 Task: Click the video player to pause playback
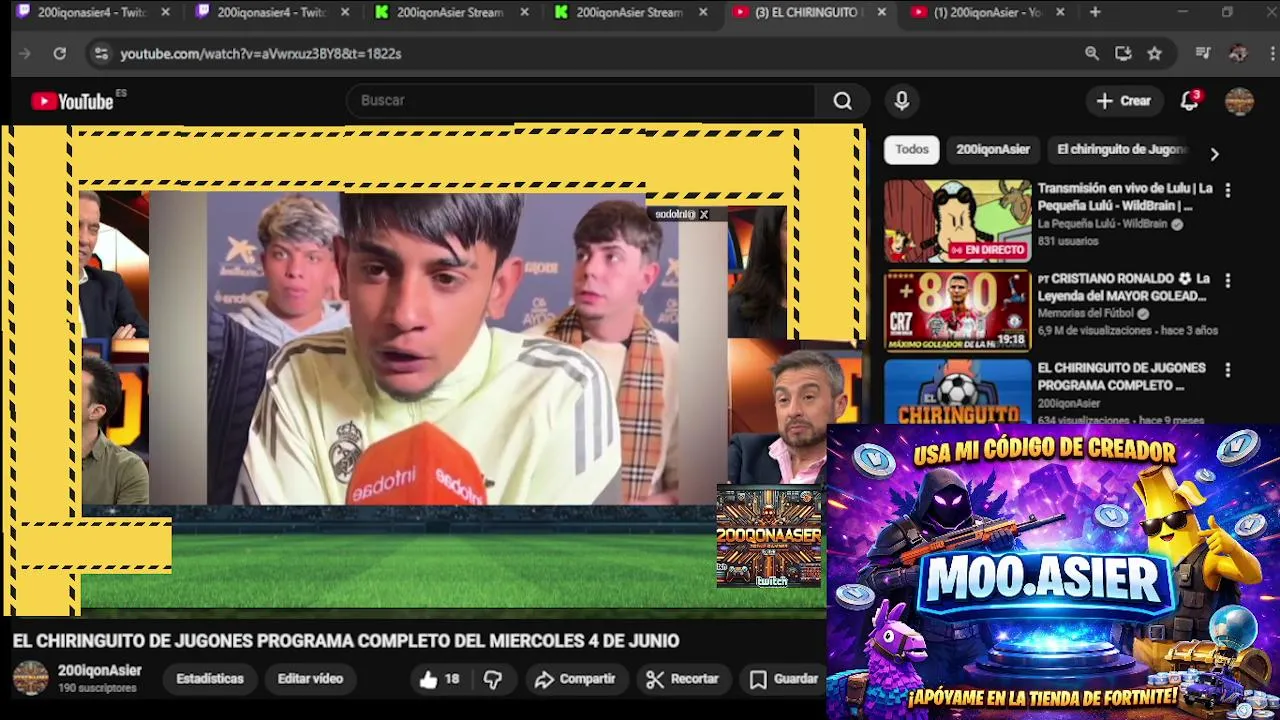point(432,370)
